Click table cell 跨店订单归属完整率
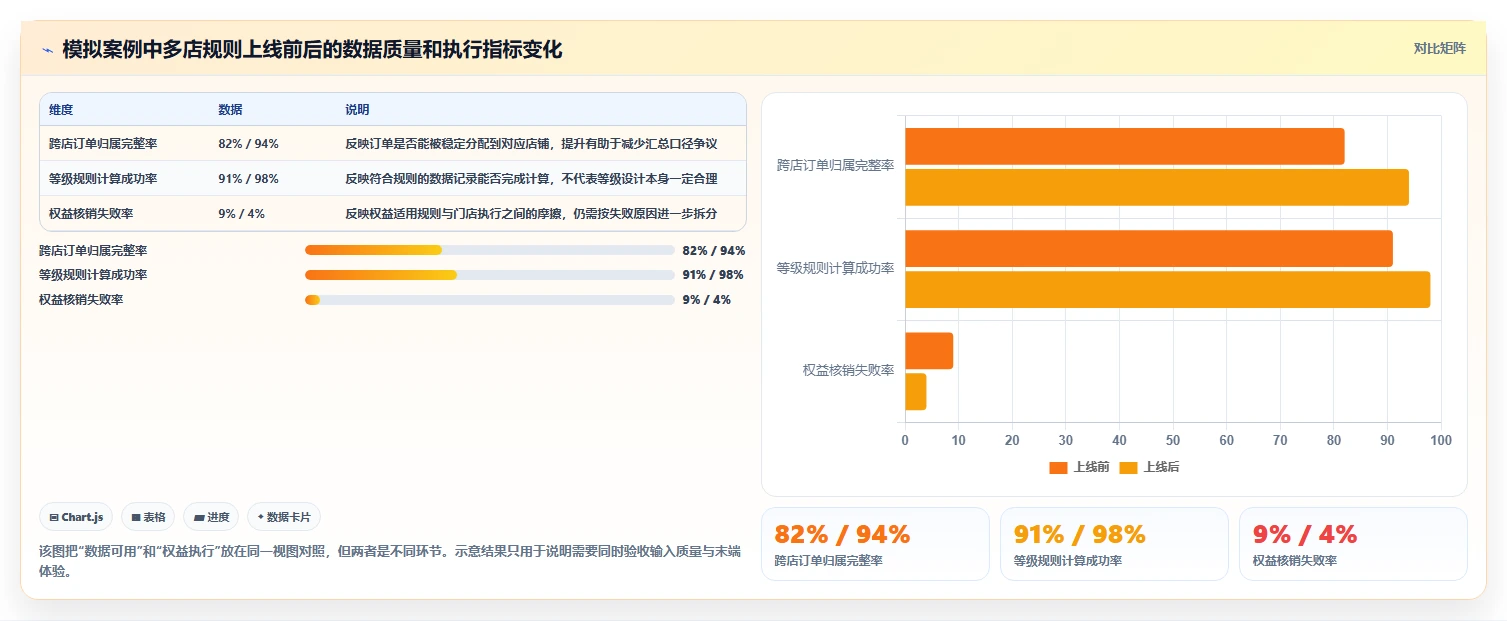The height and width of the screenshot is (621, 1507). coord(103,144)
